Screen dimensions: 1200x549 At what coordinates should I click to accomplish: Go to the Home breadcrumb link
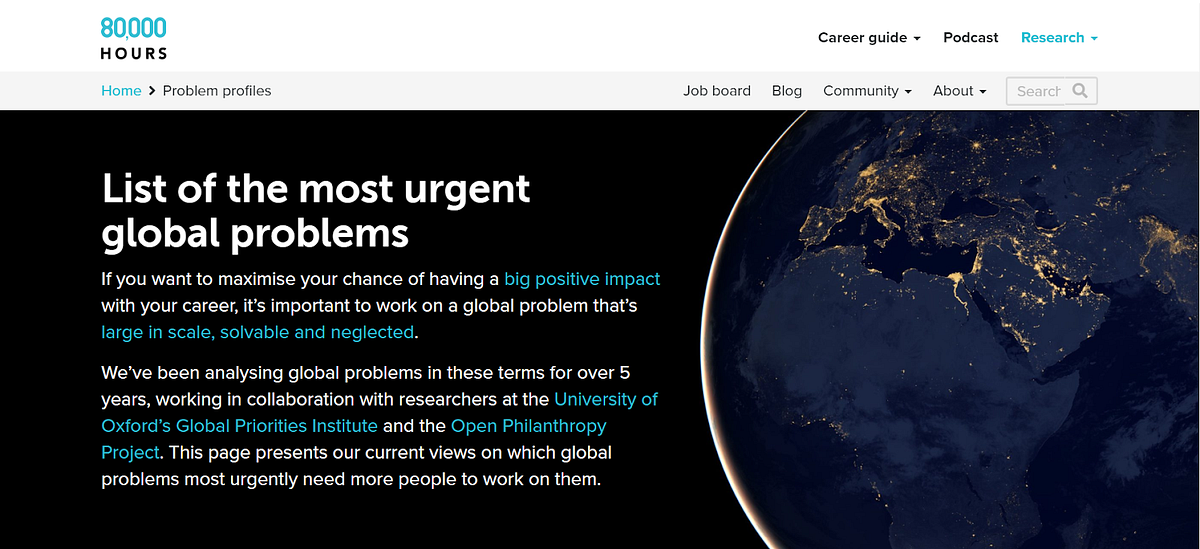coord(121,90)
